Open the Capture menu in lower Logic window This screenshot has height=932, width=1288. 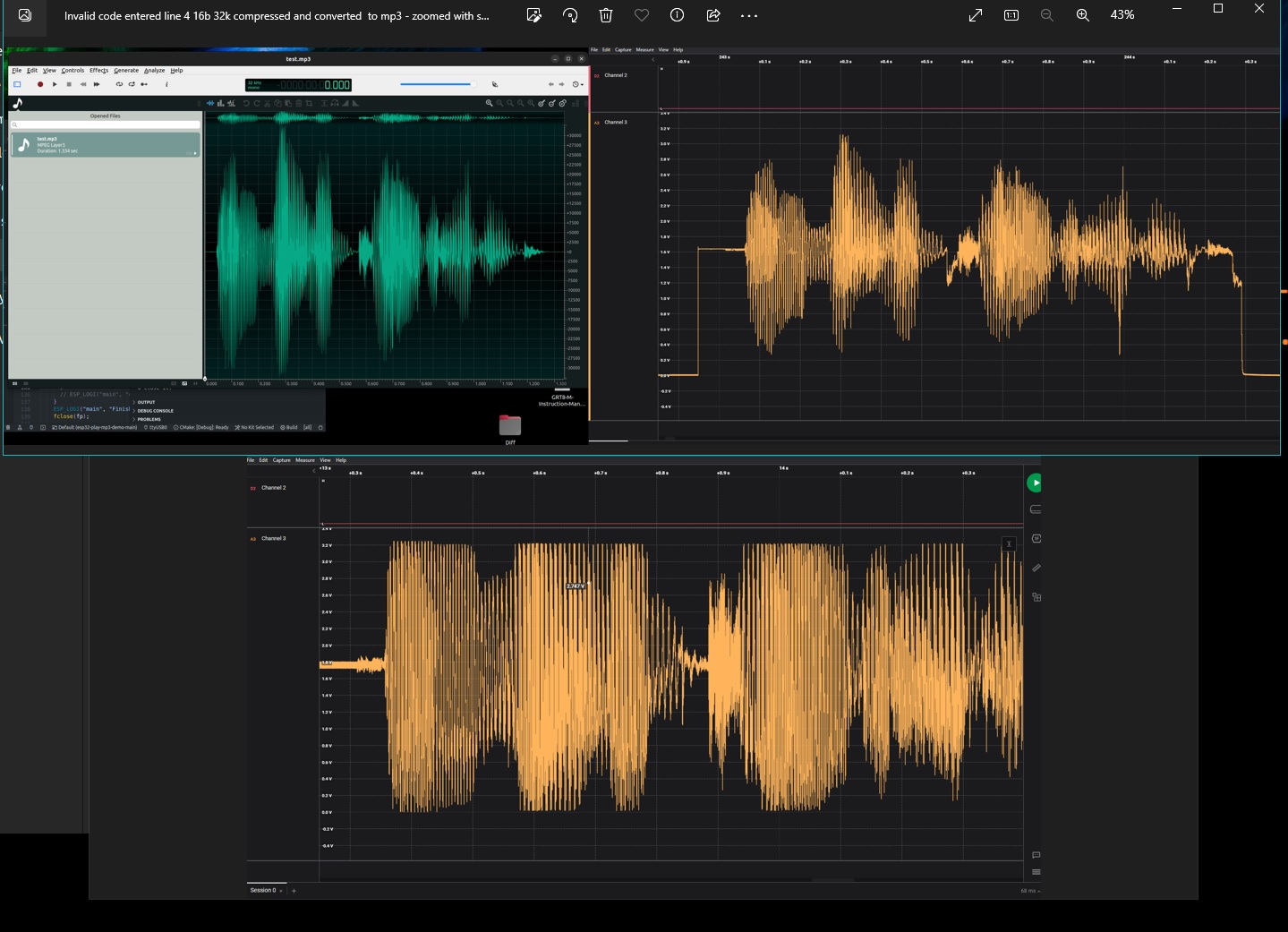[x=281, y=460]
